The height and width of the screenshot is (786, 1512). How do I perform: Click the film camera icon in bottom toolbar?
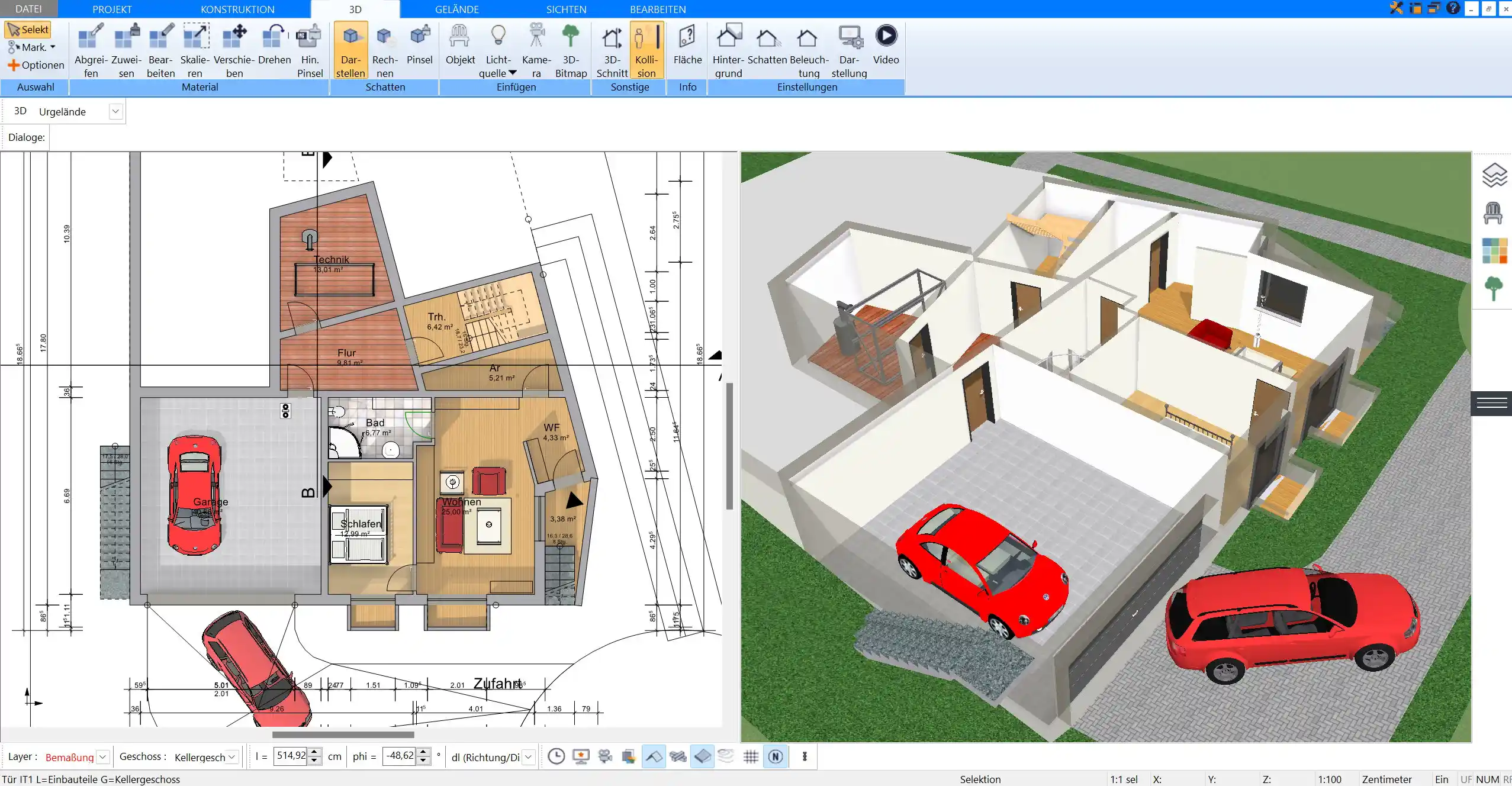click(604, 756)
